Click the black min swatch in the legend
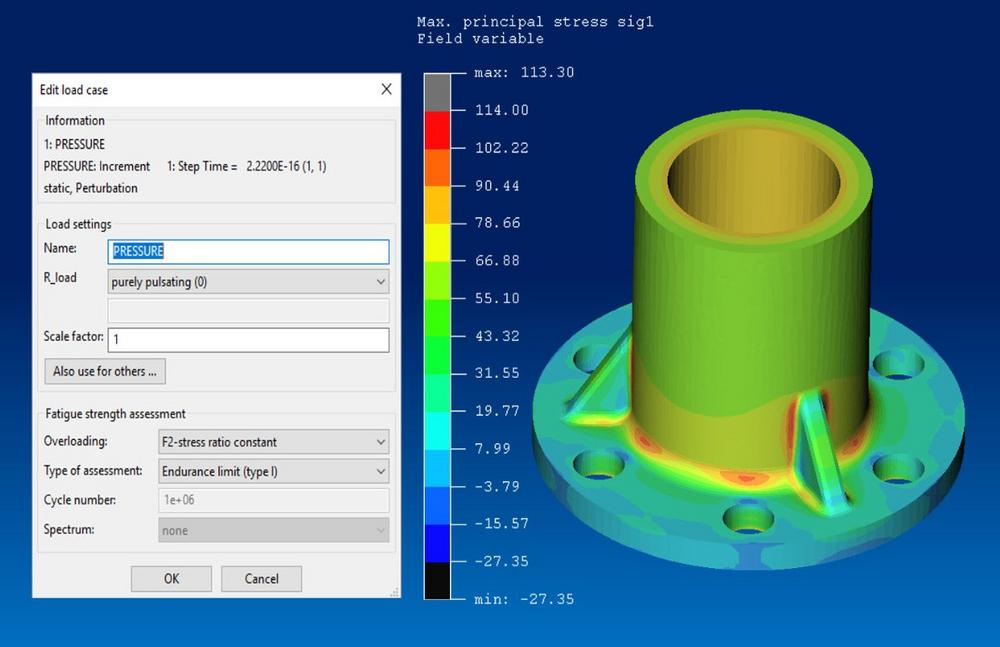This screenshot has height=647, width=1000. coord(438,580)
